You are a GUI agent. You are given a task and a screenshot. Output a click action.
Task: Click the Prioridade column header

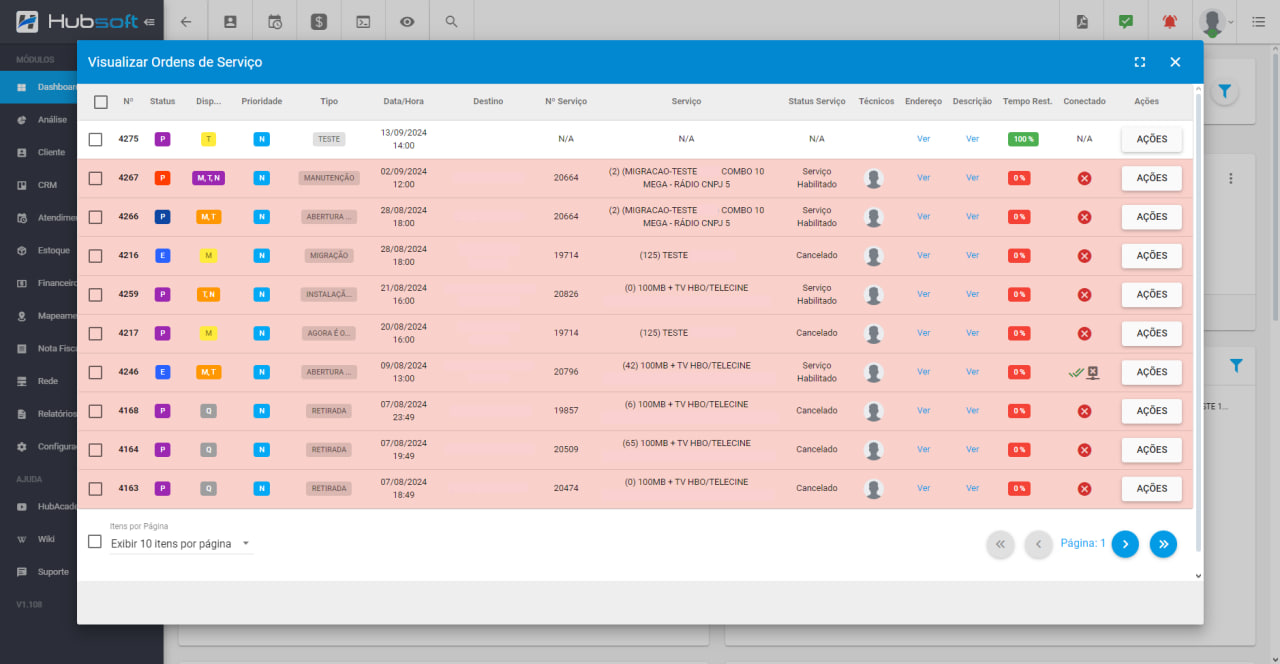tap(262, 102)
